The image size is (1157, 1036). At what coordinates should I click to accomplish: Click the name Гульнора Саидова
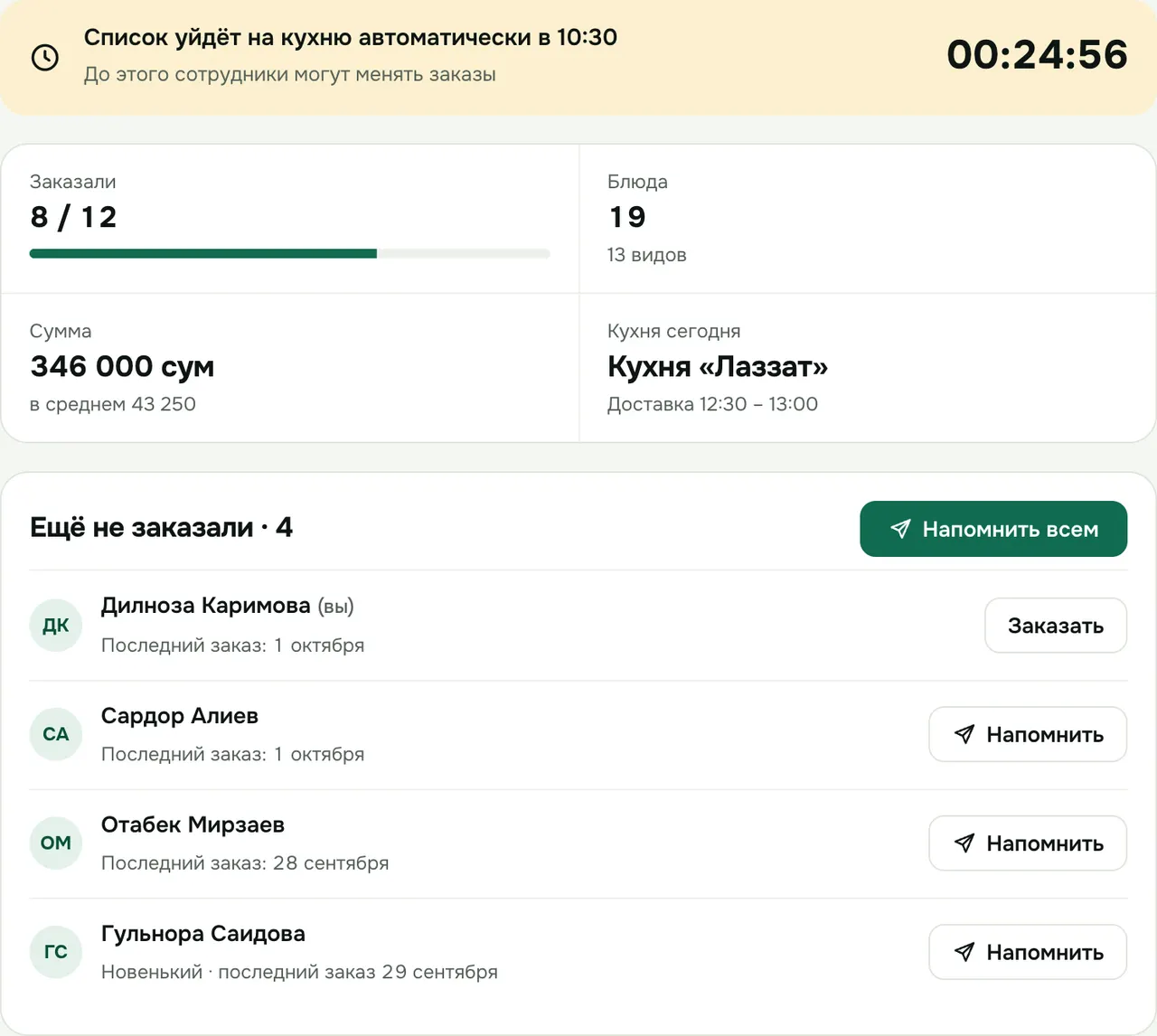click(x=203, y=934)
